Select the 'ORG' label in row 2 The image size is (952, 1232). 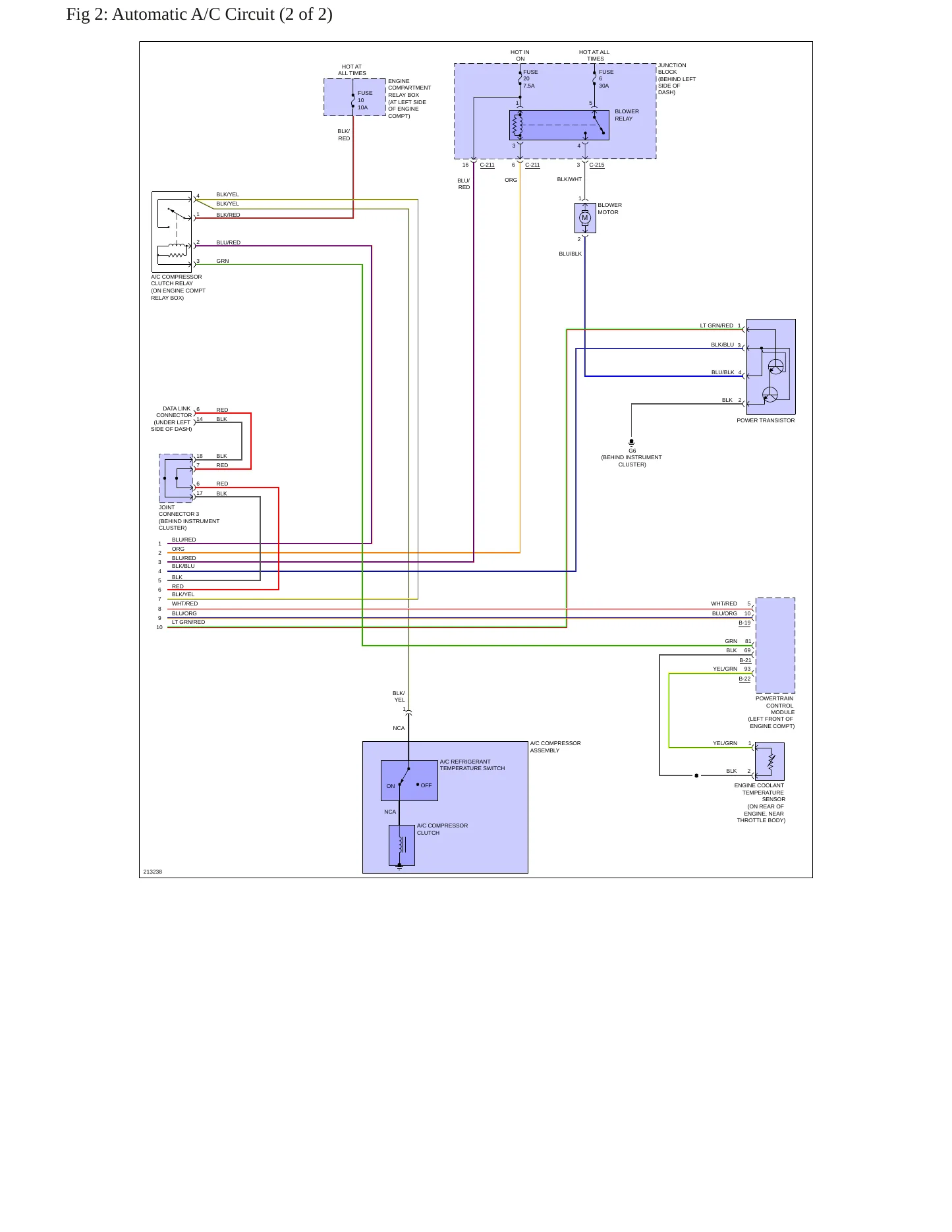tap(179, 549)
